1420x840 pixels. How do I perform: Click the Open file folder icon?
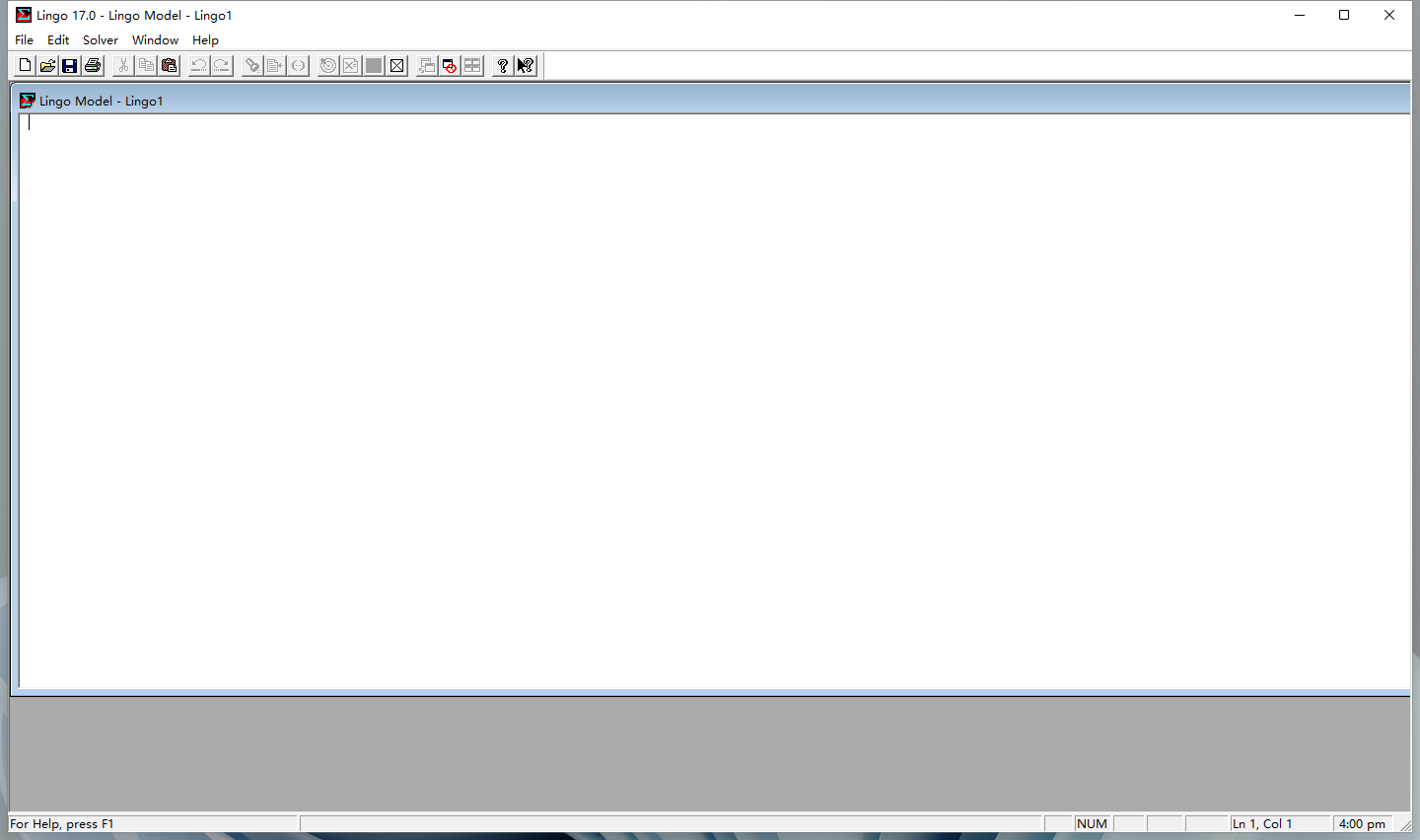[x=47, y=66]
